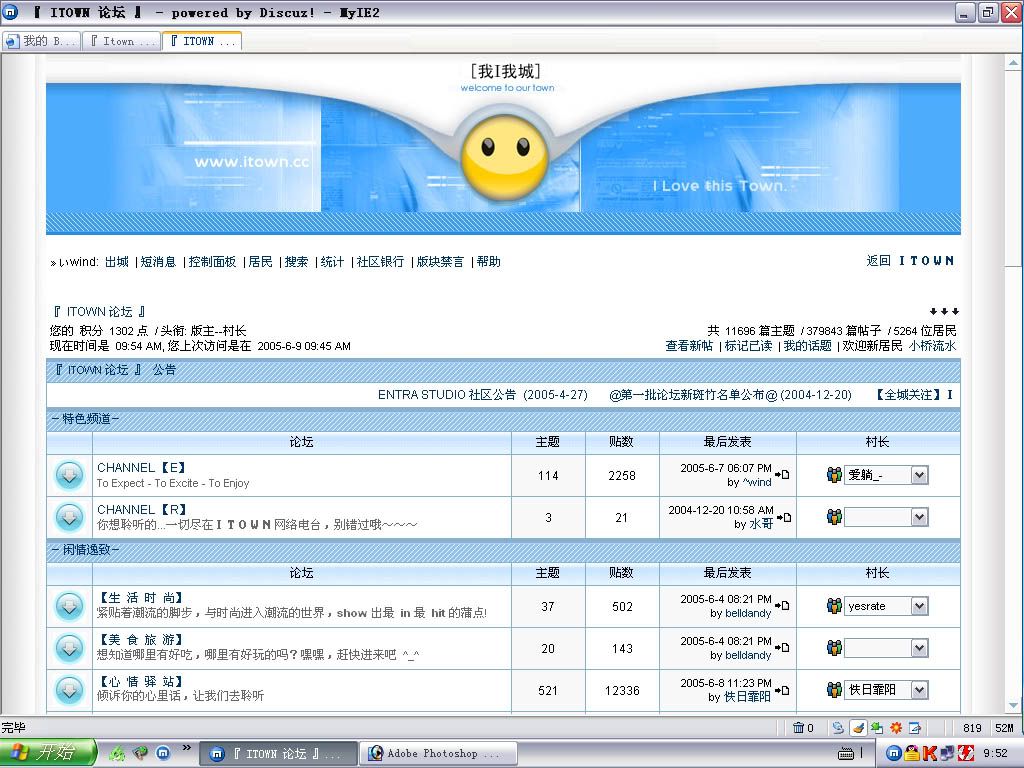Click the three arrows icon right of forum title
The width and height of the screenshot is (1024, 768).
pyautogui.click(x=944, y=312)
